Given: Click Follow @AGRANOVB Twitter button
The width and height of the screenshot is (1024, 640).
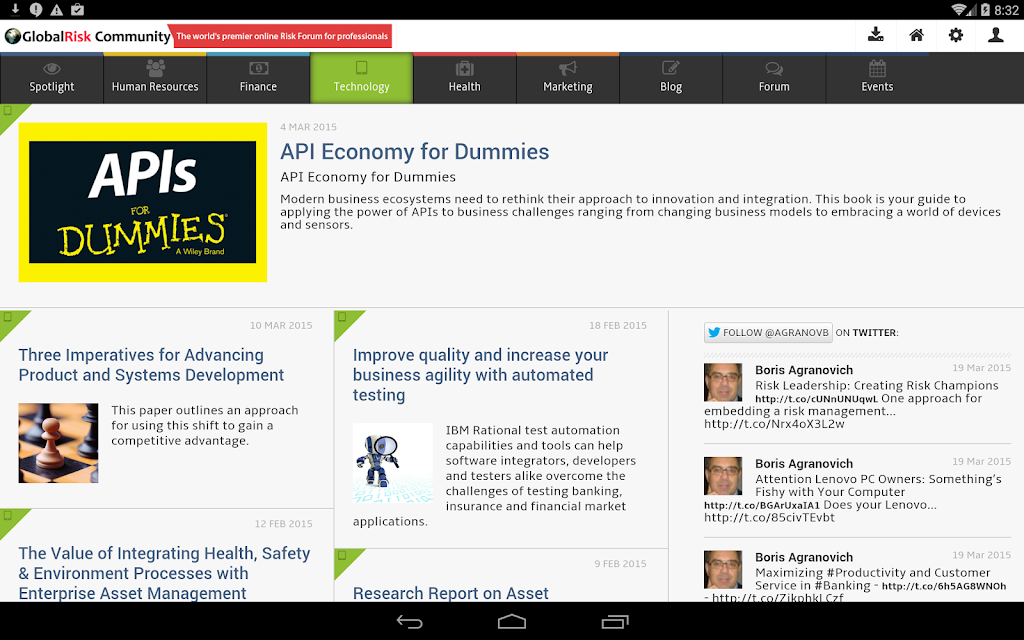Looking at the screenshot, I should [x=768, y=332].
